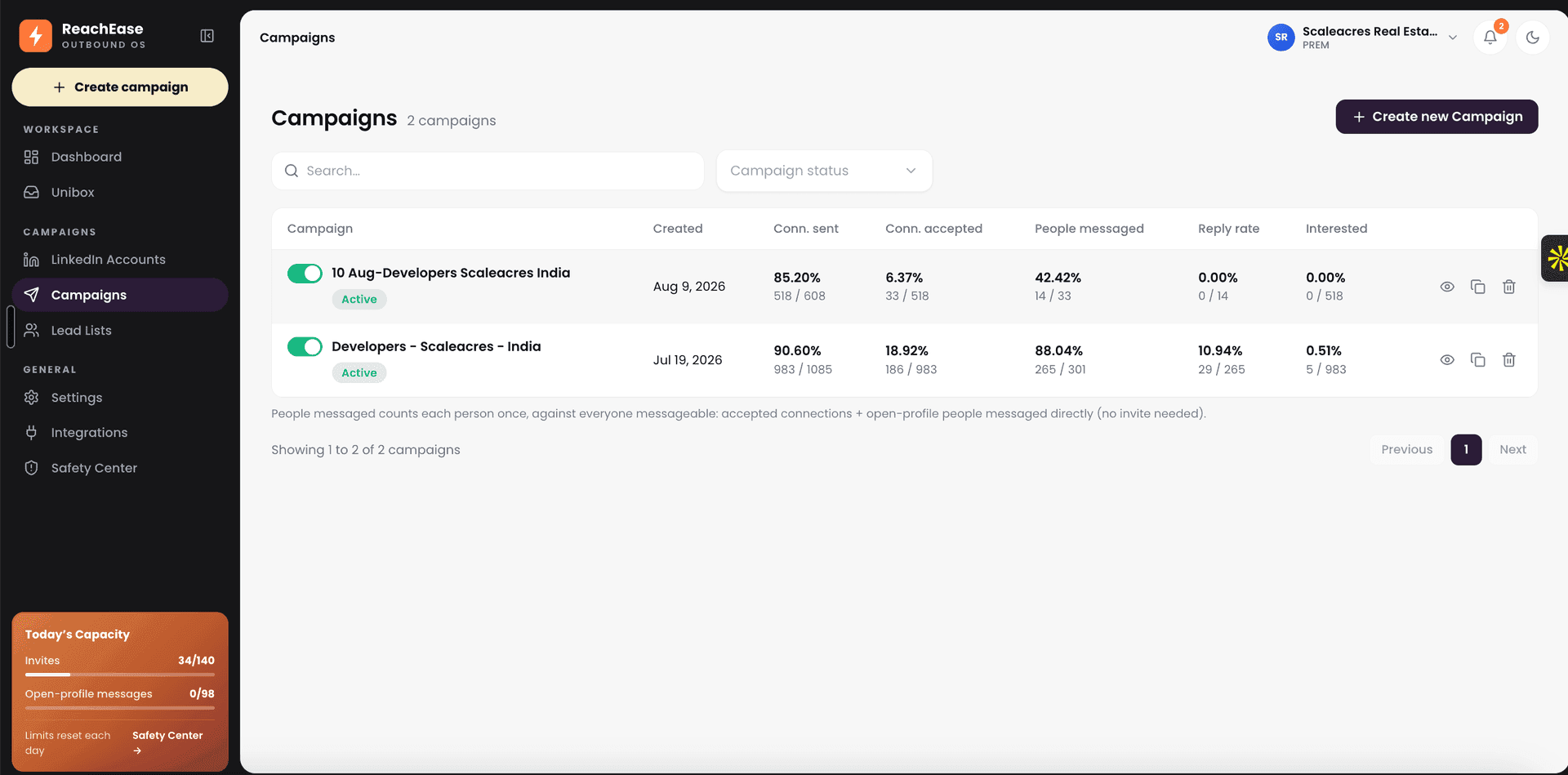The width and height of the screenshot is (1568, 775).
Task: Toggle off 10 Aug-Developers Scaleacres India campaign
Action: [305, 274]
